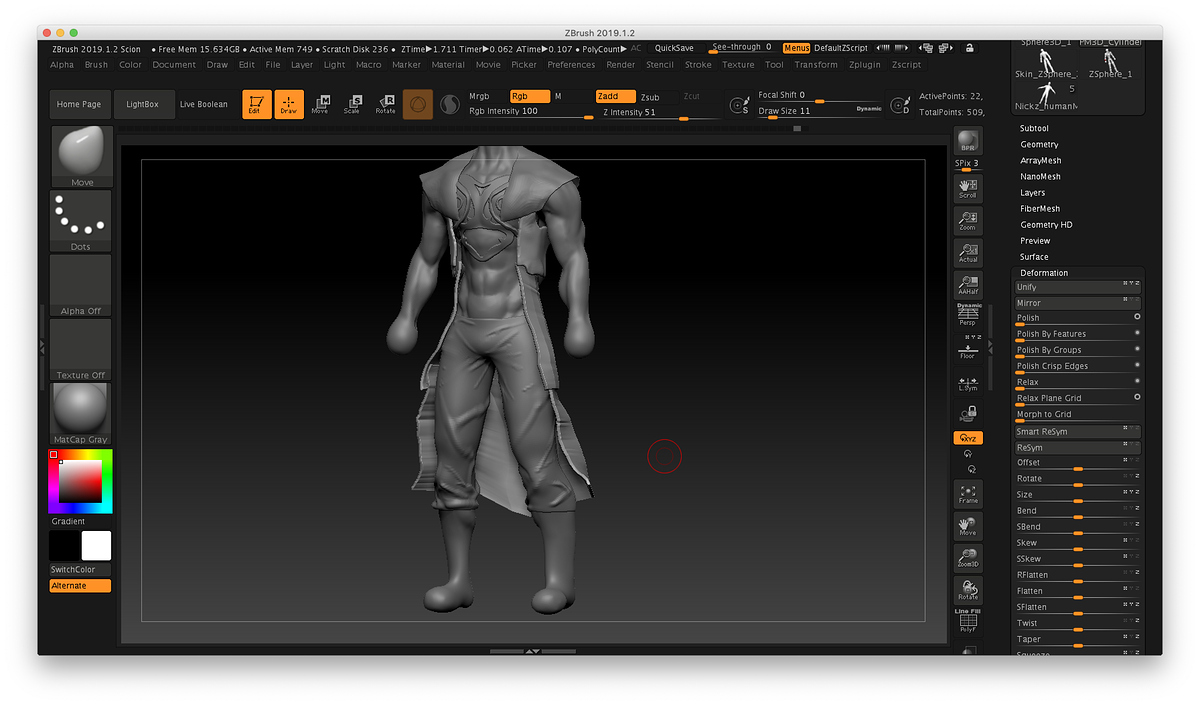The height and width of the screenshot is (705, 1200).
Task: Click the right-shelf Rotate view icon
Action: tap(968, 589)
